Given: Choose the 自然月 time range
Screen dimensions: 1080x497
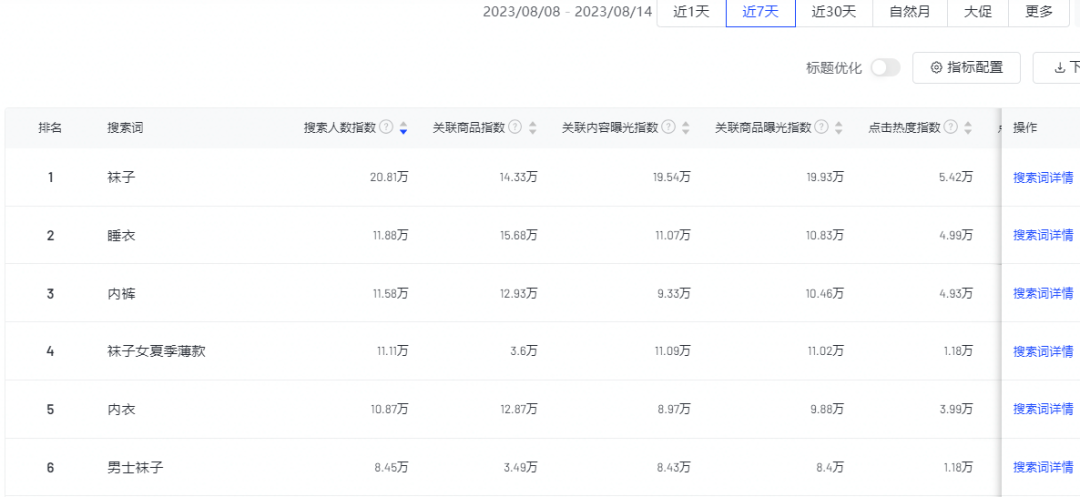Looking at the screenshot, I should coord(910,12).
